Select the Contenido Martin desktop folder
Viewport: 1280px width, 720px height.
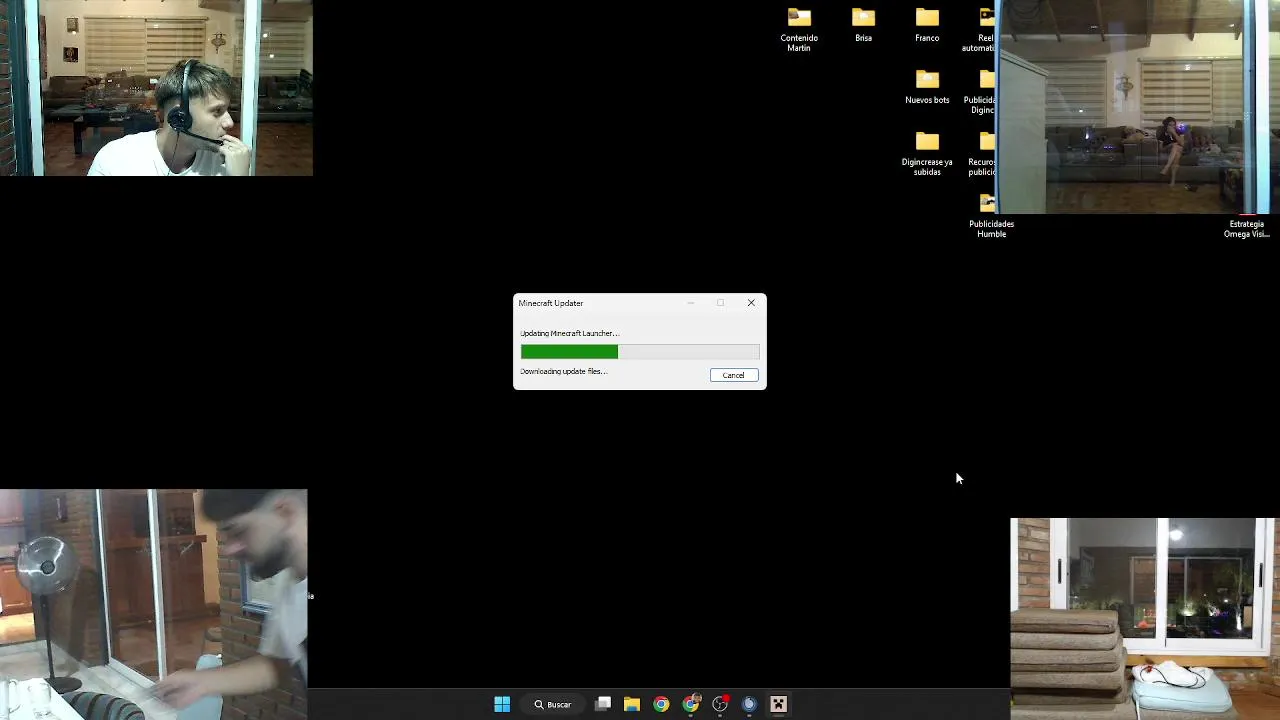[799, 30]
